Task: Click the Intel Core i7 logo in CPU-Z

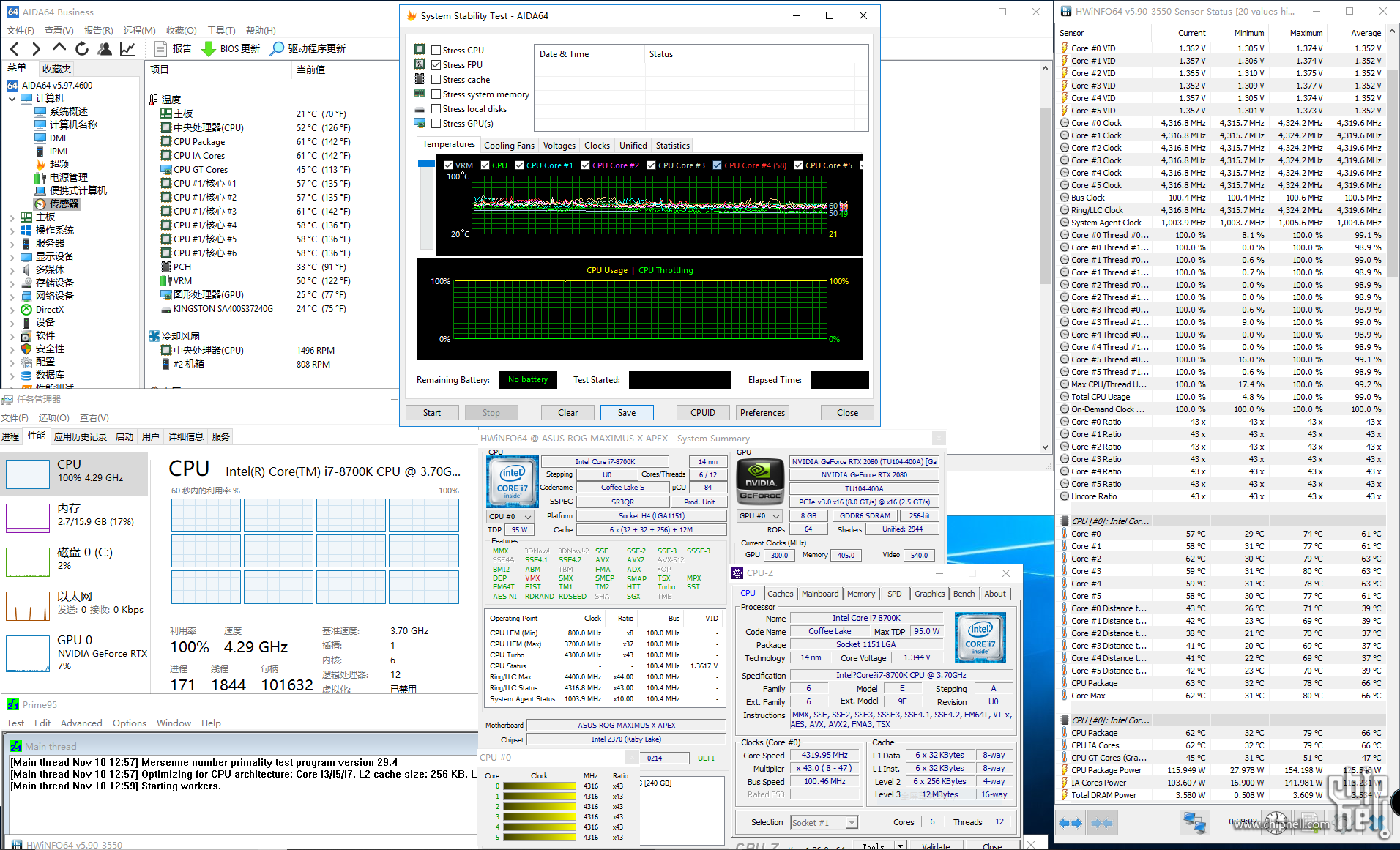Action: pos(980,638)
